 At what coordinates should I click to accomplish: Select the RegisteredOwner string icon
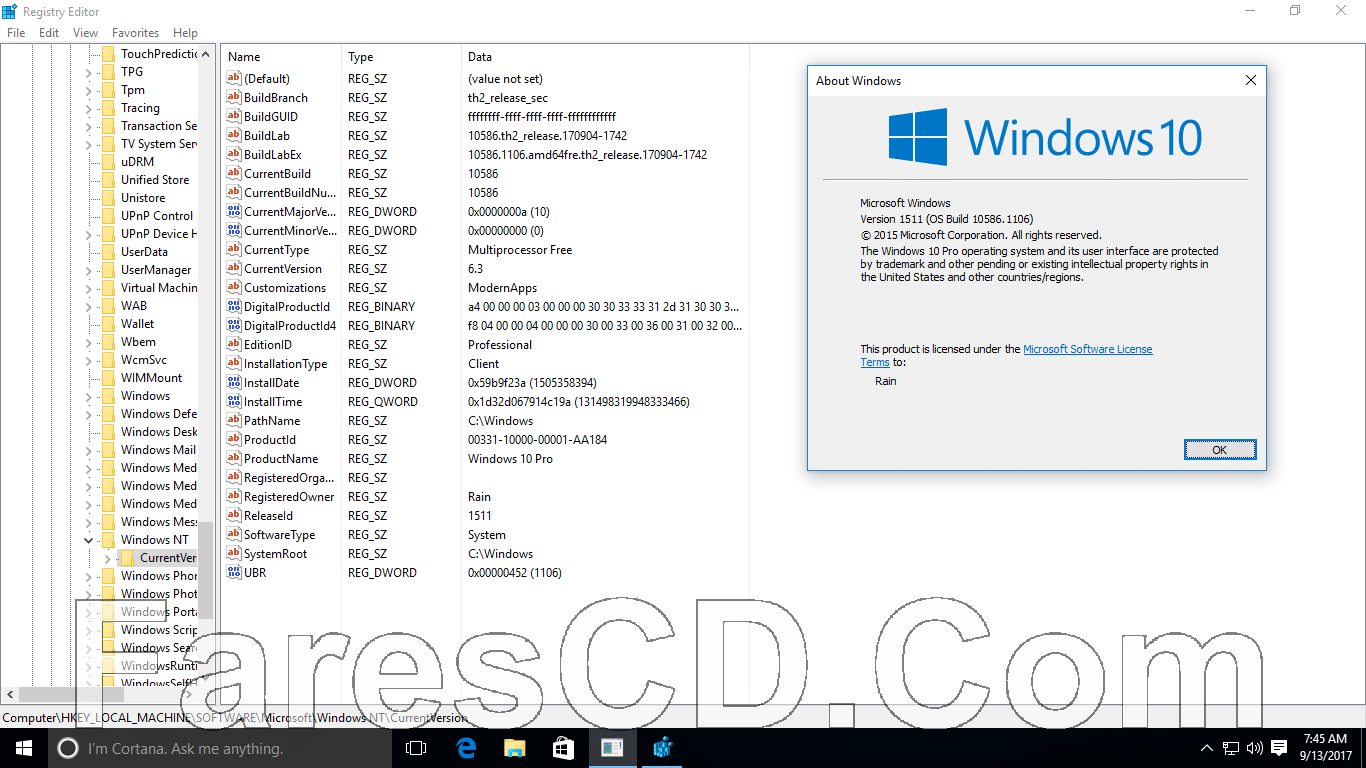pos(234,497)
